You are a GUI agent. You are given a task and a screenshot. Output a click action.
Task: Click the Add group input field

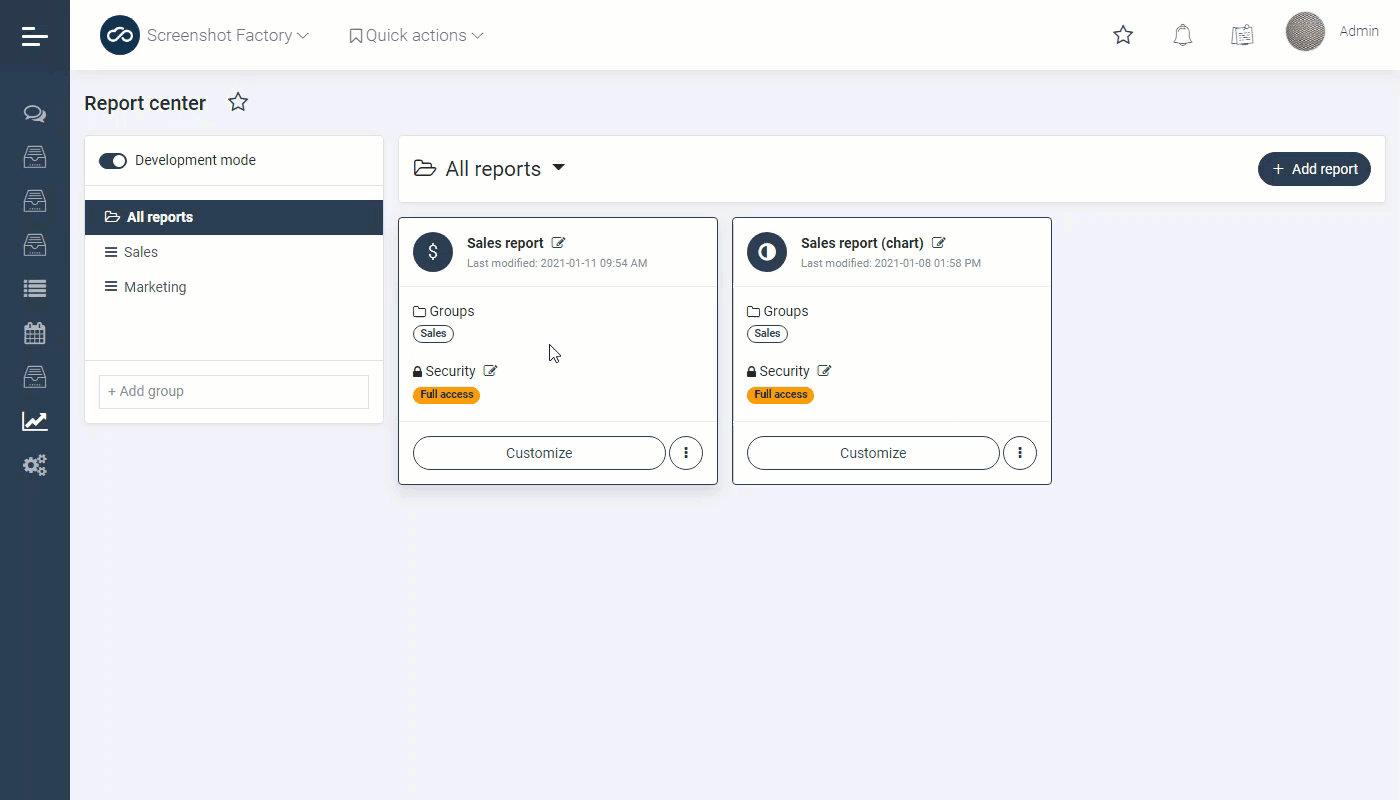tap(233, 391)
